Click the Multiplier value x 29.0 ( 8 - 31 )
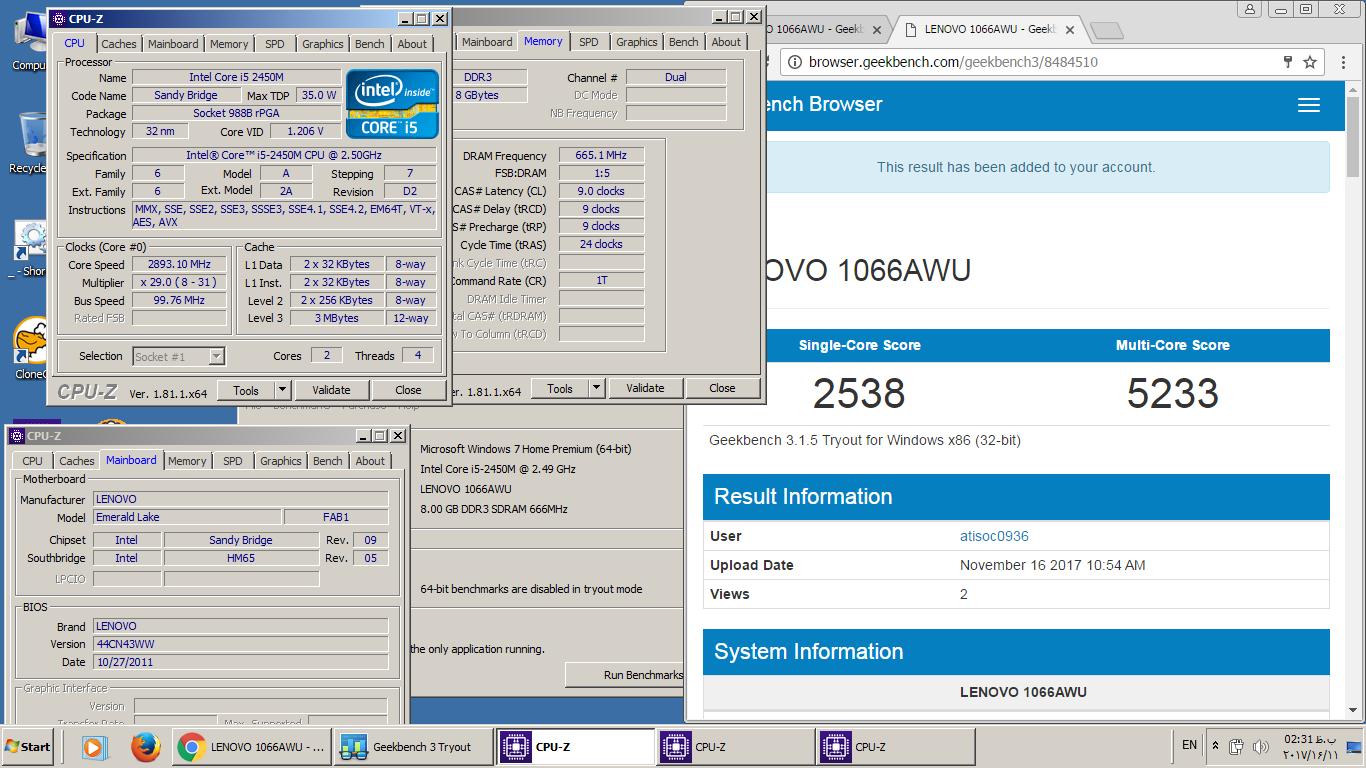This screenshot has width=1366, height=768. (179, 283)
